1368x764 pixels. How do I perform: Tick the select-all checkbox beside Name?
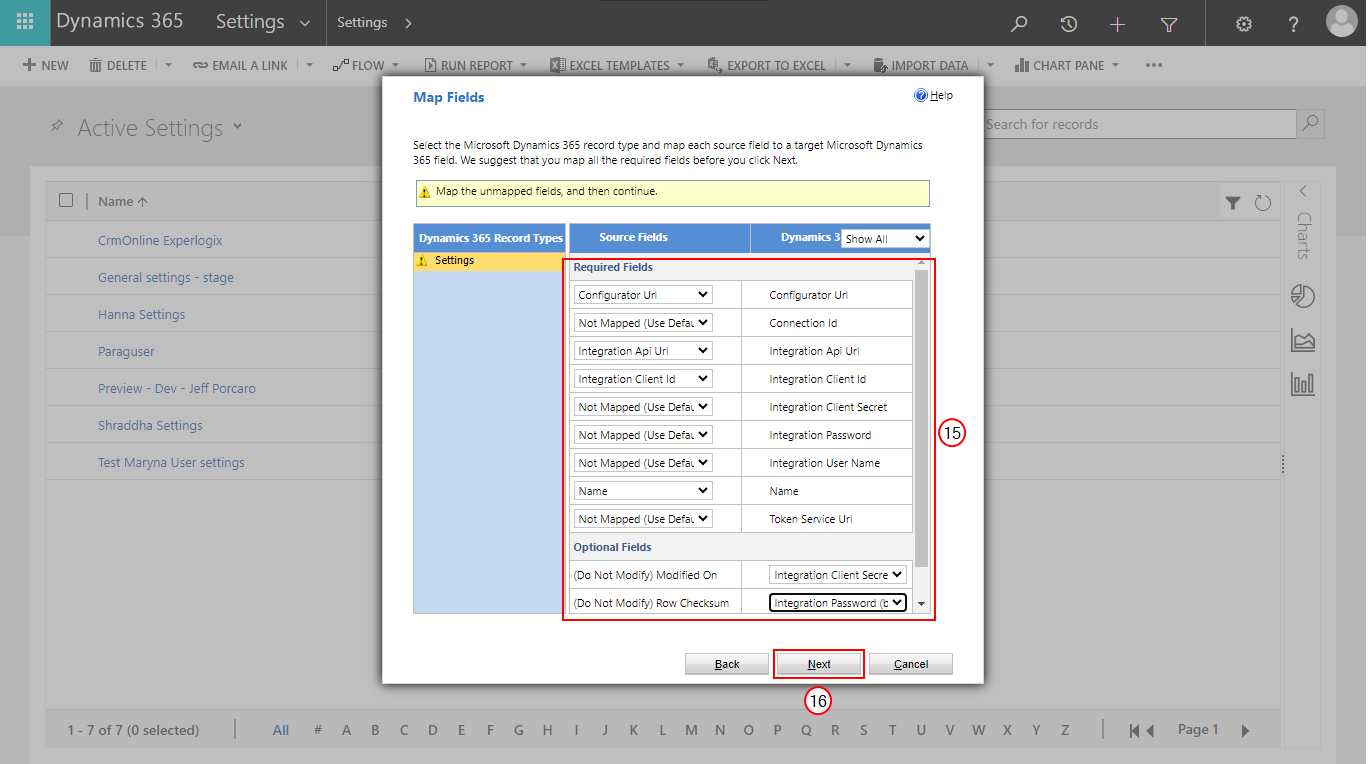pyautogui.click(x=66, y=200)
